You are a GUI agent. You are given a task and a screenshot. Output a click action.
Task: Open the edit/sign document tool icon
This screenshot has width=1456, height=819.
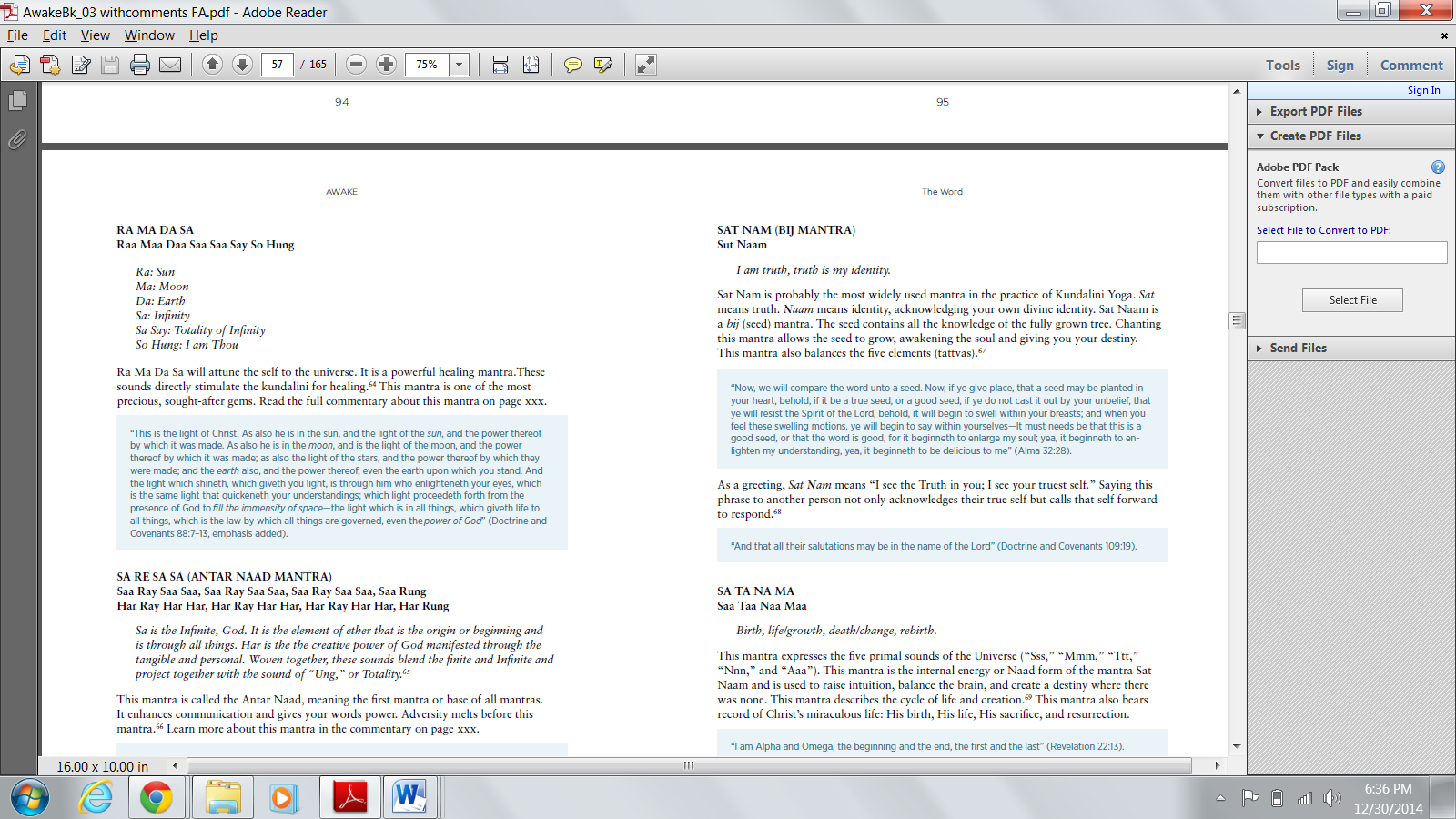click(81, 65)
